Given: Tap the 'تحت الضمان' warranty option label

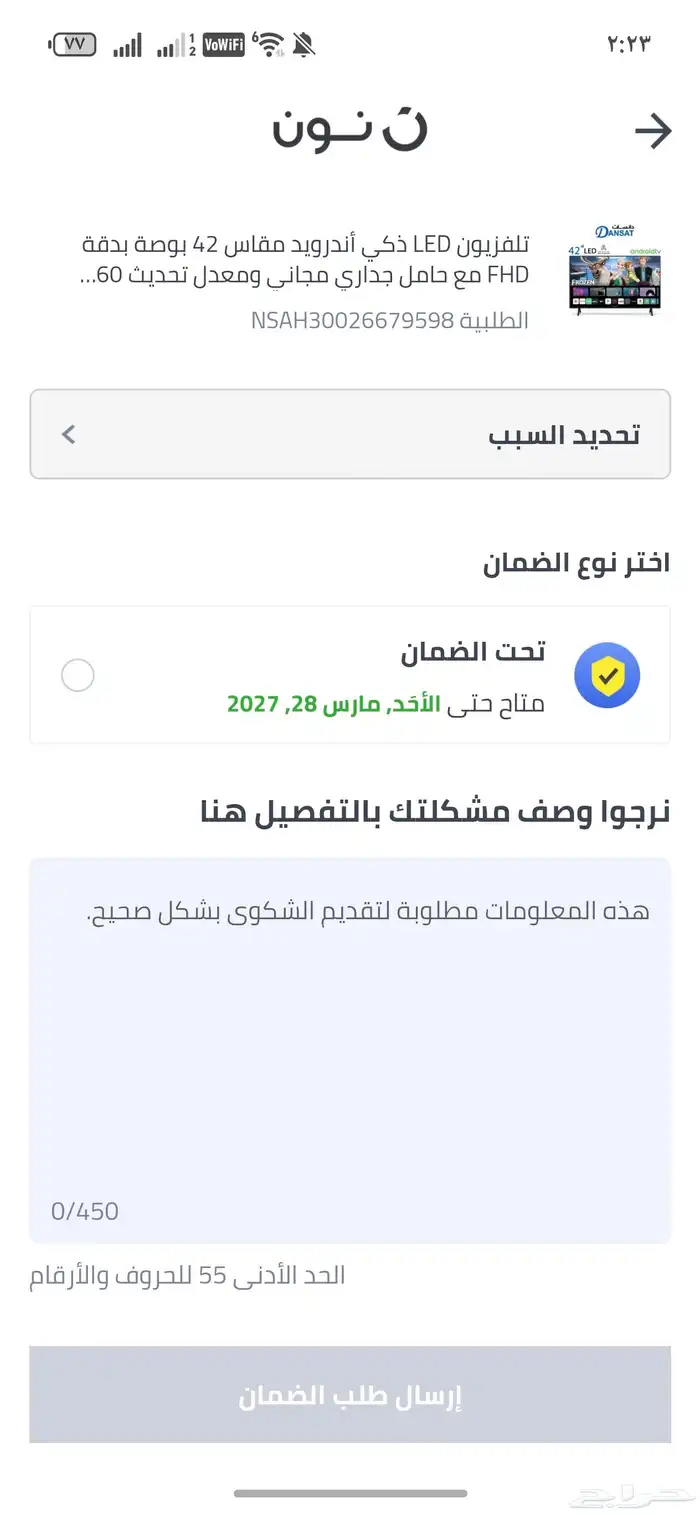Looking at the screenshot, I should click(472, 652).
